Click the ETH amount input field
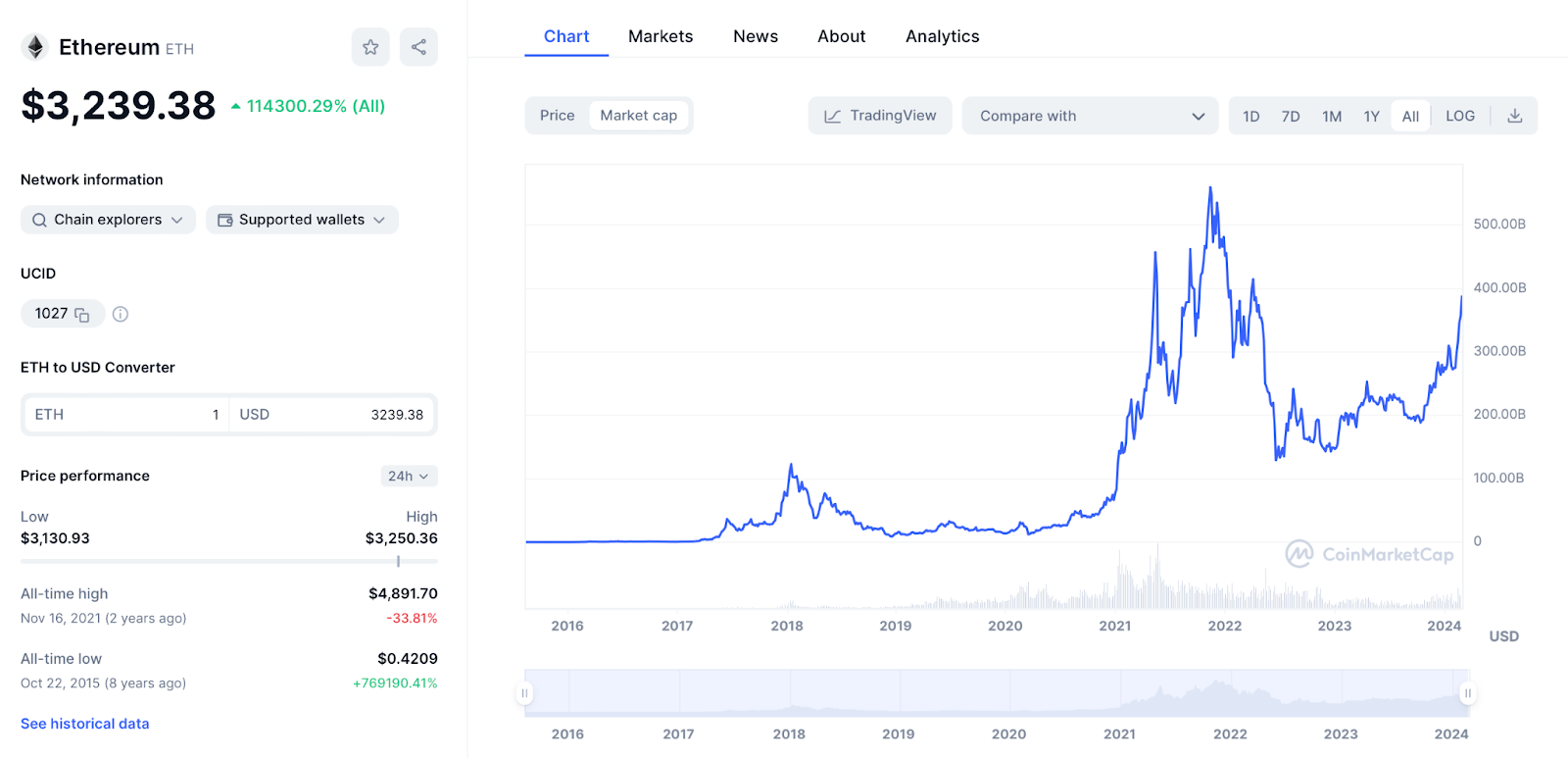This screenshot has height=758, width=1568. (127, 415)
